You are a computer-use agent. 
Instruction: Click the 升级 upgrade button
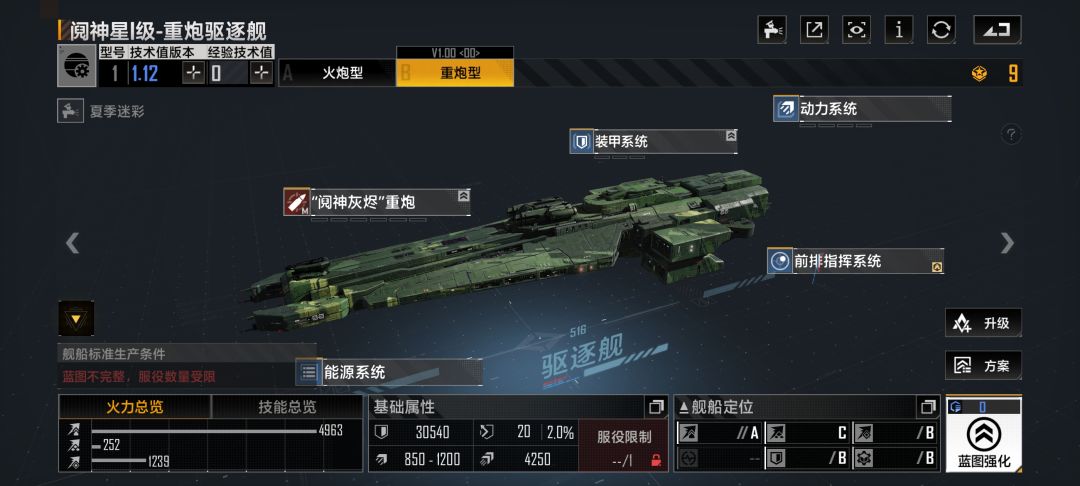coord(984,323)
